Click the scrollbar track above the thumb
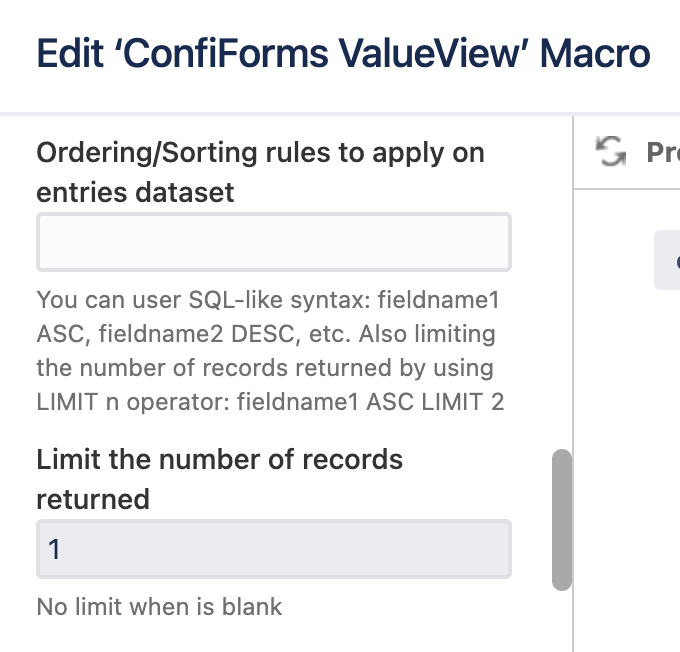The height and width of the screenshot is (652, 680). pyautogui.click(x=562, y=300)
